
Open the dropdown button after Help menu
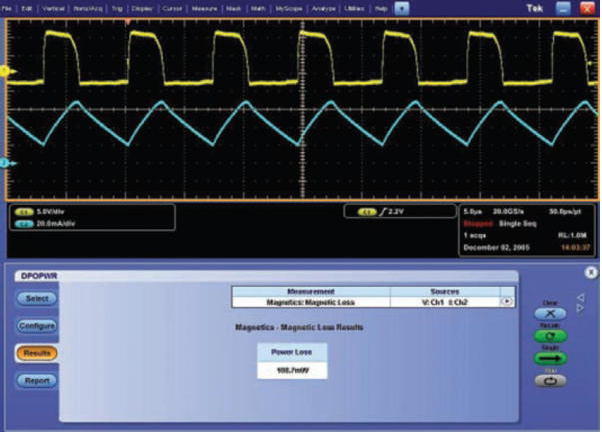pos(402,7)
